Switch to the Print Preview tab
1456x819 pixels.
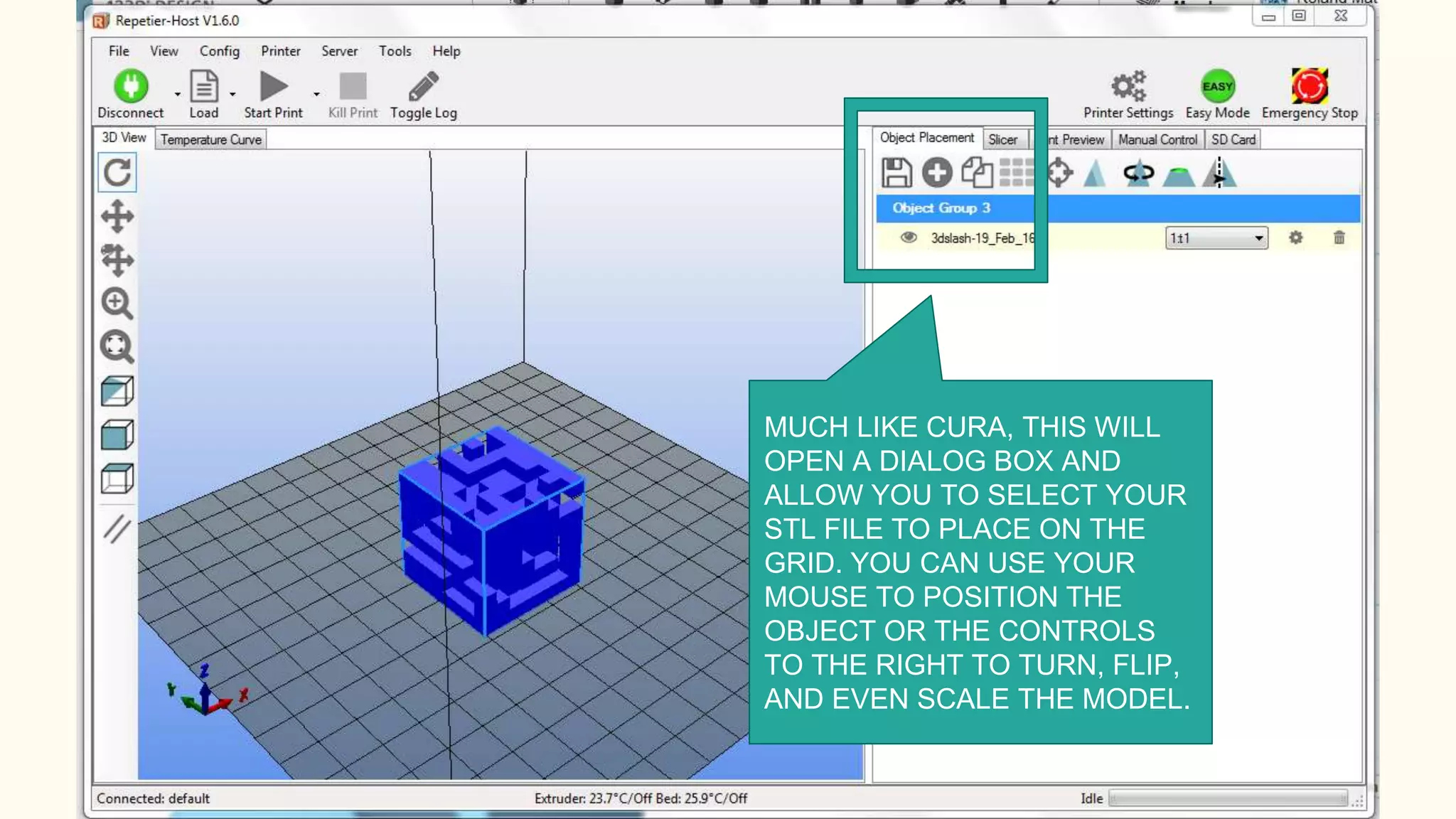pyautogui.click(x=1076, y=139)
